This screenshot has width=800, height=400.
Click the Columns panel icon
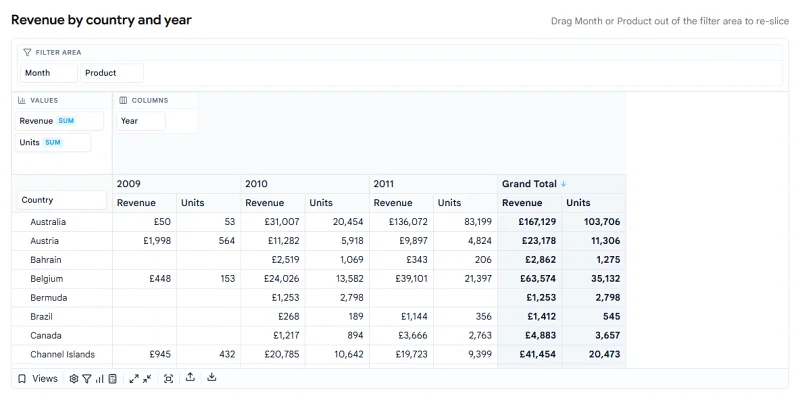123,101
